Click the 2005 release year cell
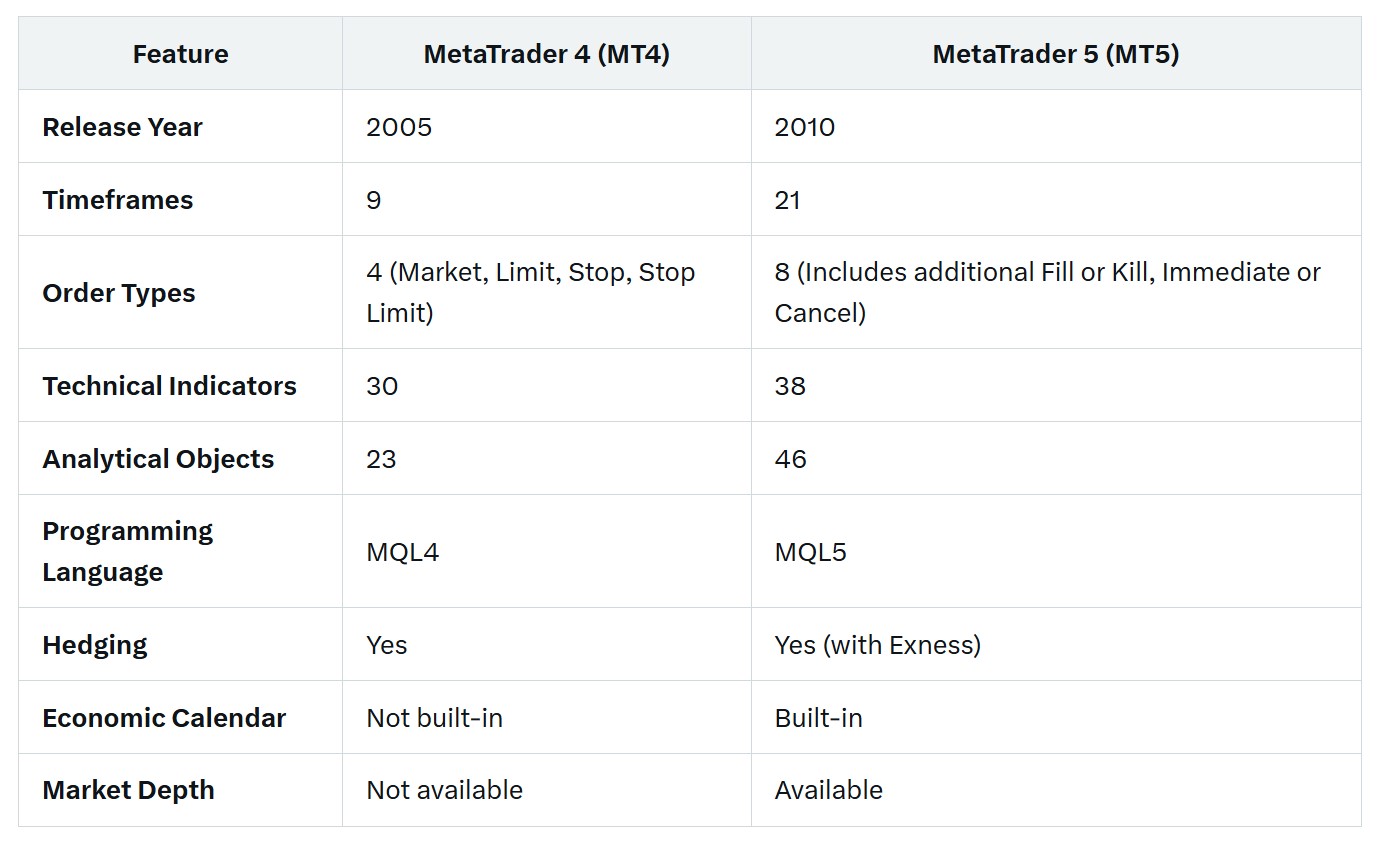 pos(399,127)
